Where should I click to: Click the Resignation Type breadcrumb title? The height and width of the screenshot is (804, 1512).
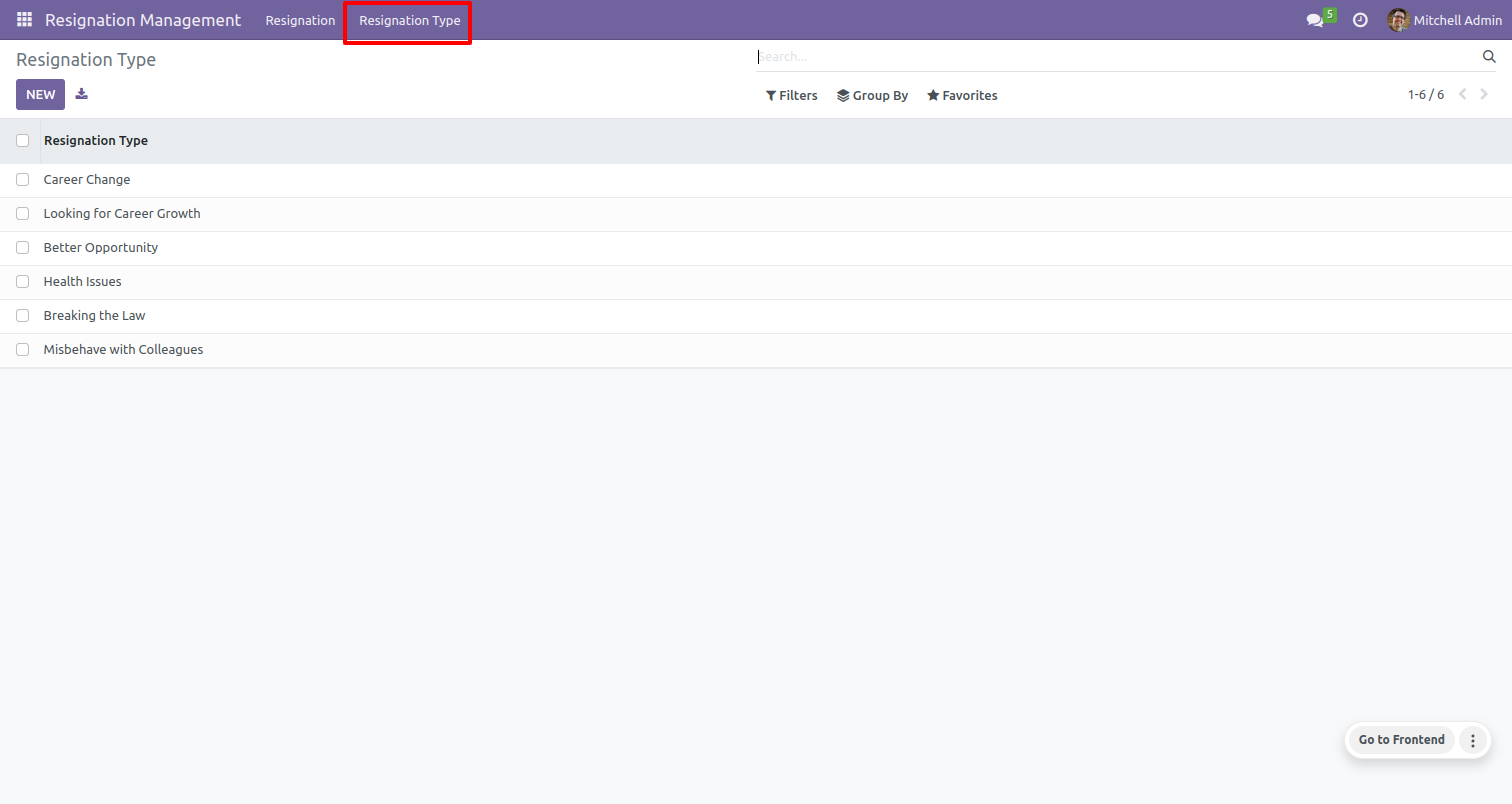click(86, 60)
